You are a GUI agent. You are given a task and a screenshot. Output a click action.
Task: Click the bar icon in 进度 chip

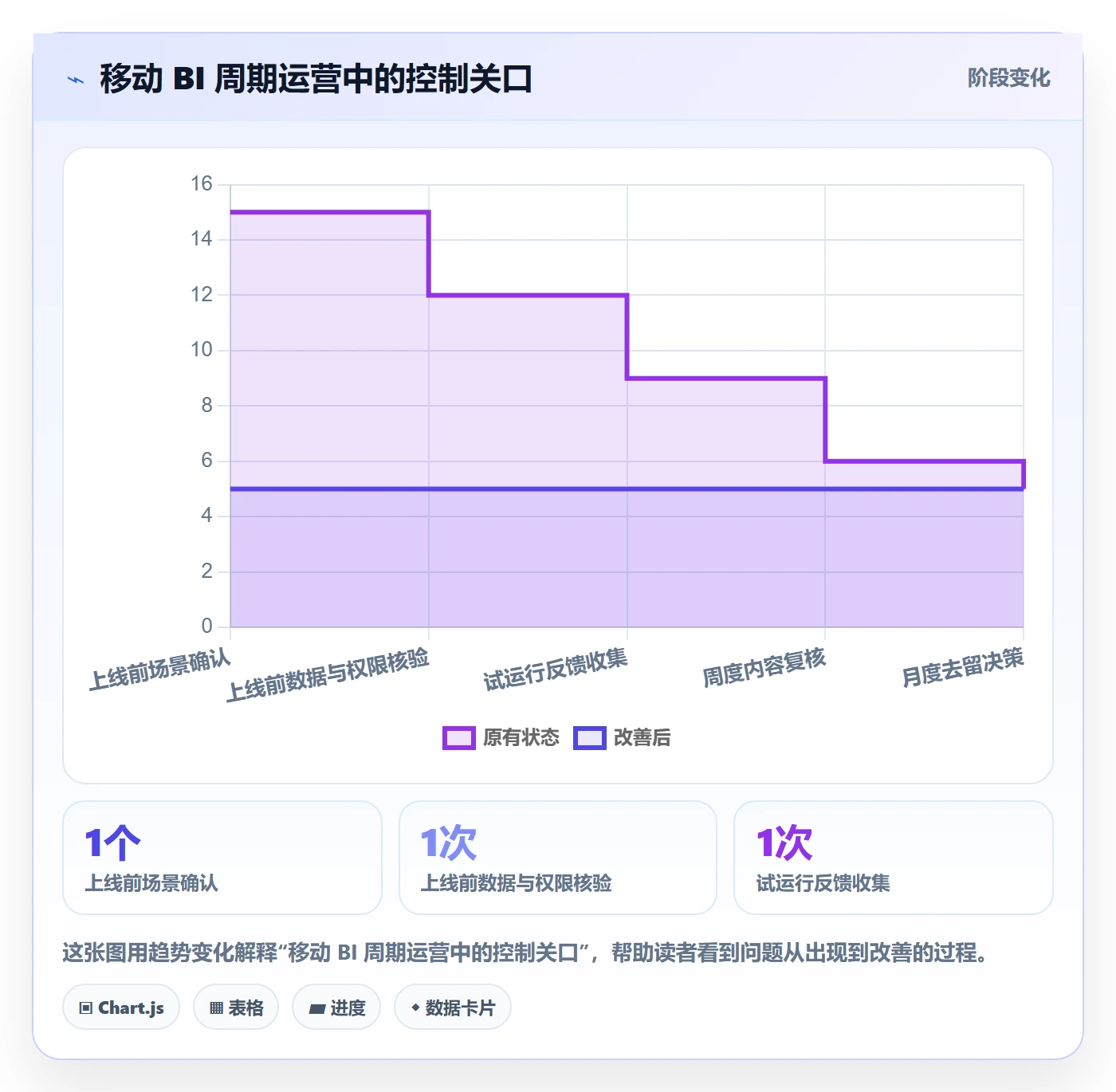[316, 1009]
